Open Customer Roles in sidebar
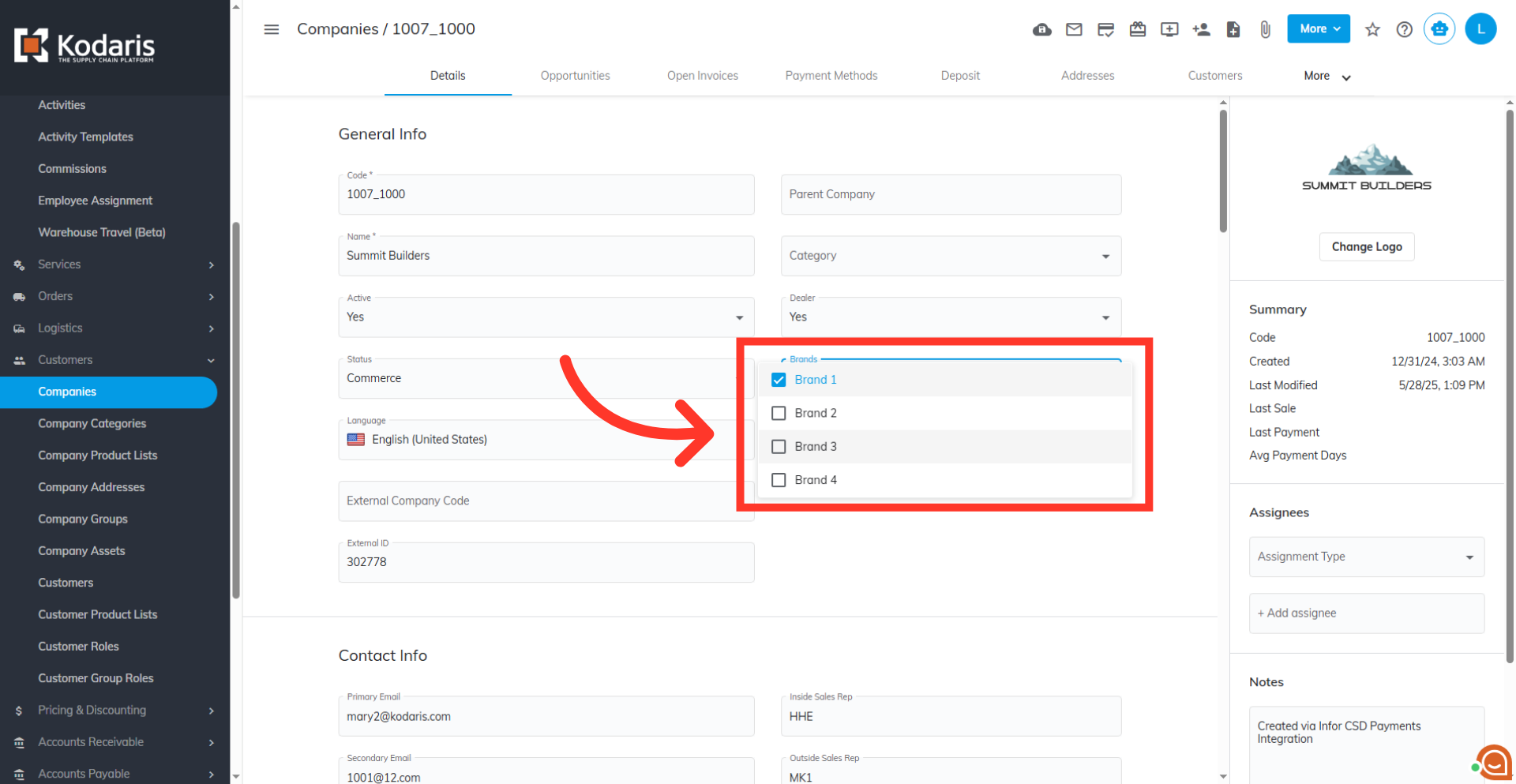This screenshot has height=784, width=1516. coord(78,647)
